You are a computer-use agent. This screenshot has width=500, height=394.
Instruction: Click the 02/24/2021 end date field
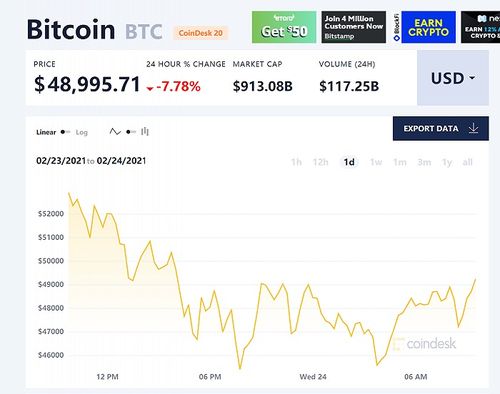[x=121, y=161]
